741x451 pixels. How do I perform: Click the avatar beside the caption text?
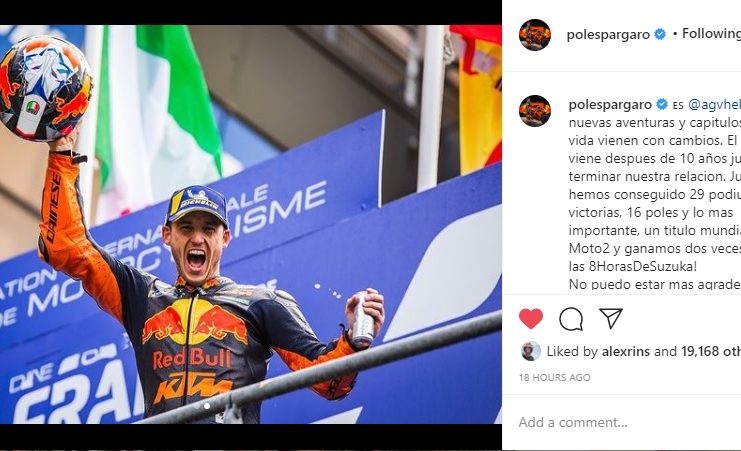point(535,110)
